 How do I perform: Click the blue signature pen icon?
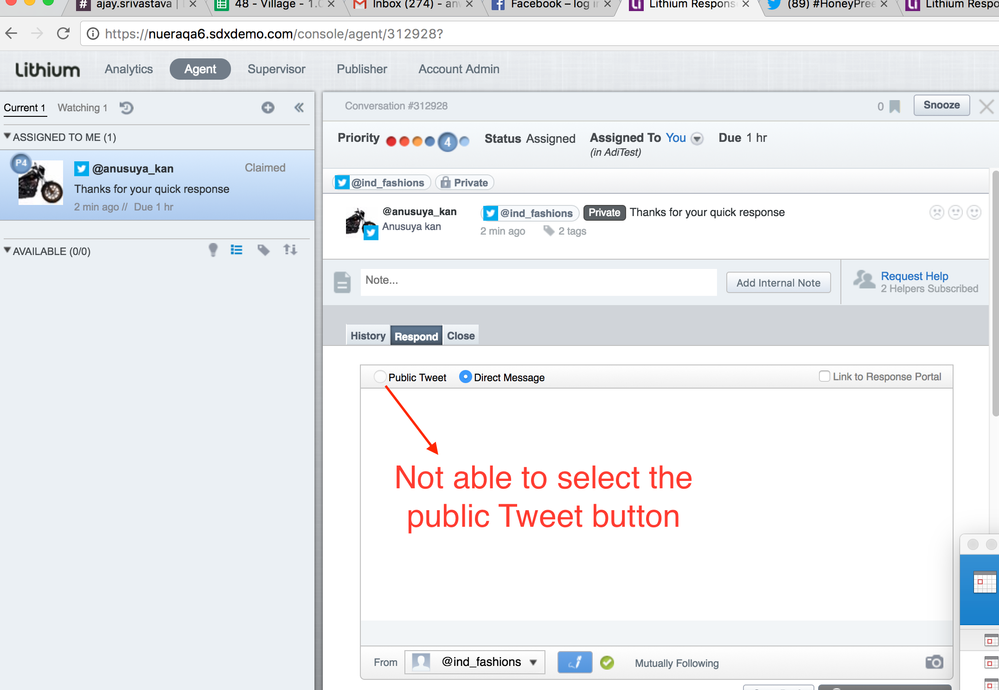point(575,663)
